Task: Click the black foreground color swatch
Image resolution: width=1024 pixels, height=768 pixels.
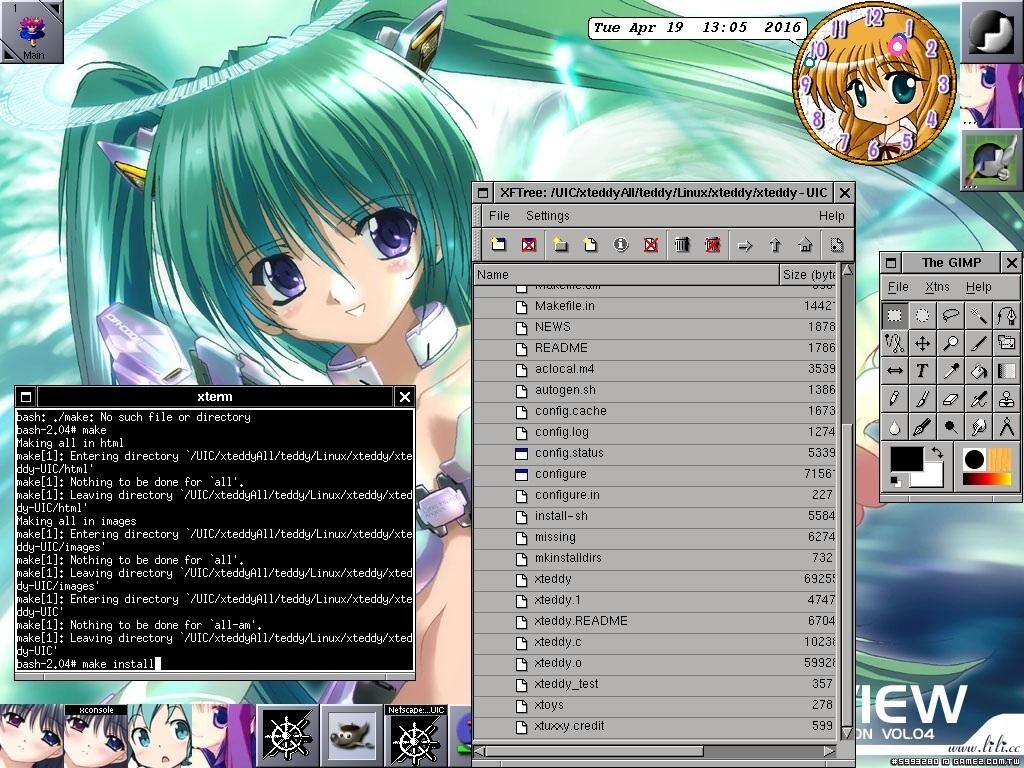Action: [906, 461]
